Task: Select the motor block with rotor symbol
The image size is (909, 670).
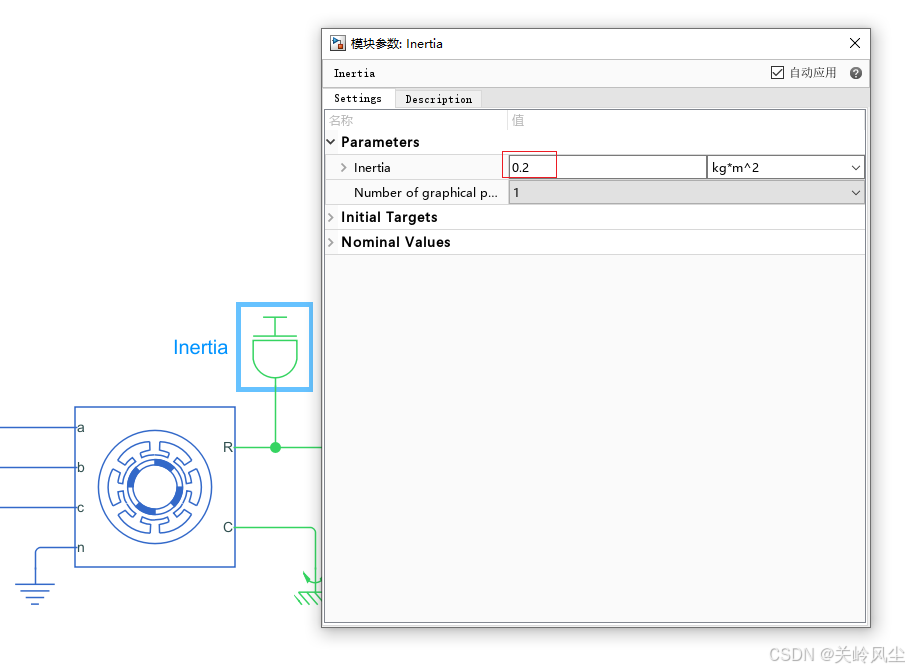Action: (x=155, y=487)
